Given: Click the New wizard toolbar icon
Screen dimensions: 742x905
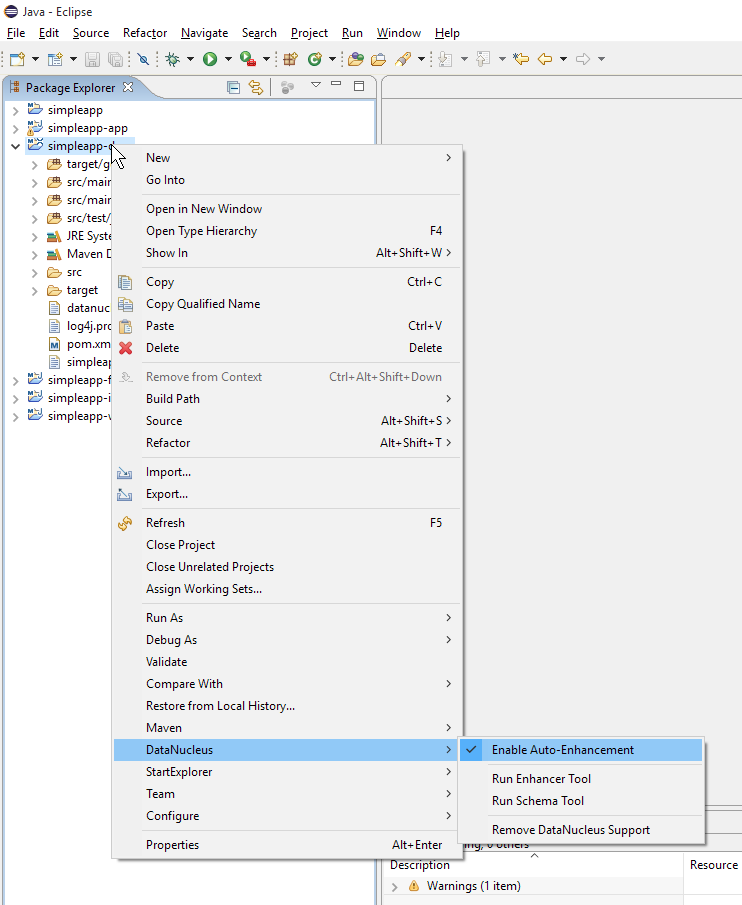Looking at the screenshot, I should tap(17, 59).
